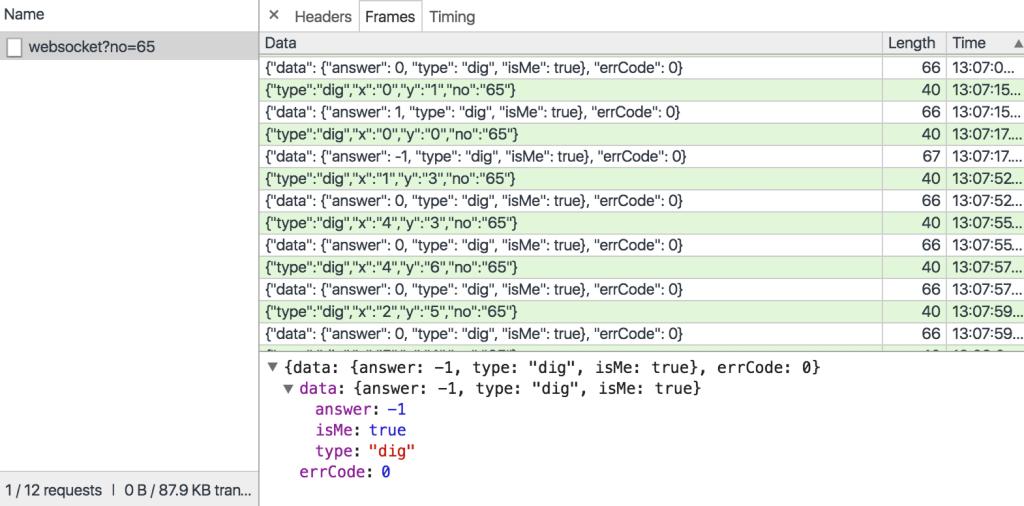Click the Length column header

pyautogui.click(x=911, y=43)
